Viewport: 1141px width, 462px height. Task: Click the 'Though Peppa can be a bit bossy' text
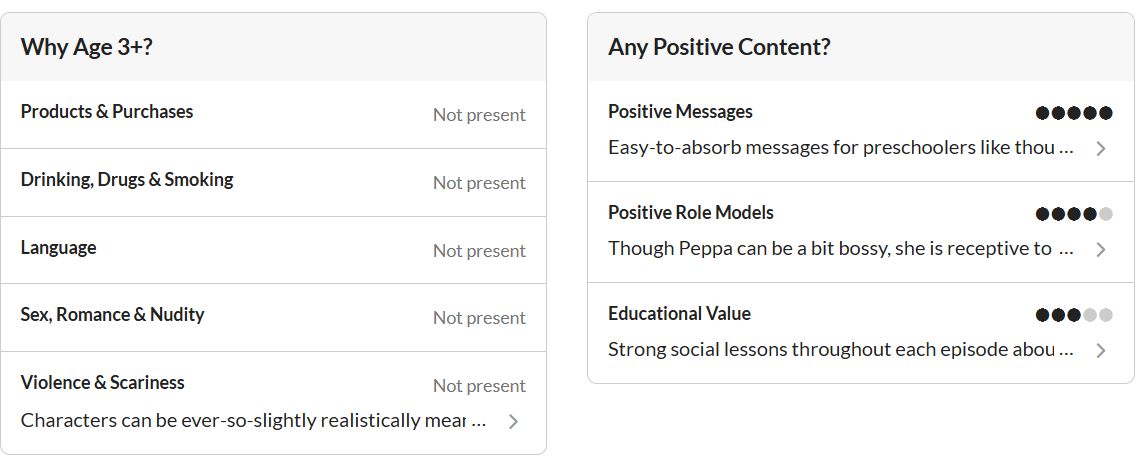click(830, 249)
